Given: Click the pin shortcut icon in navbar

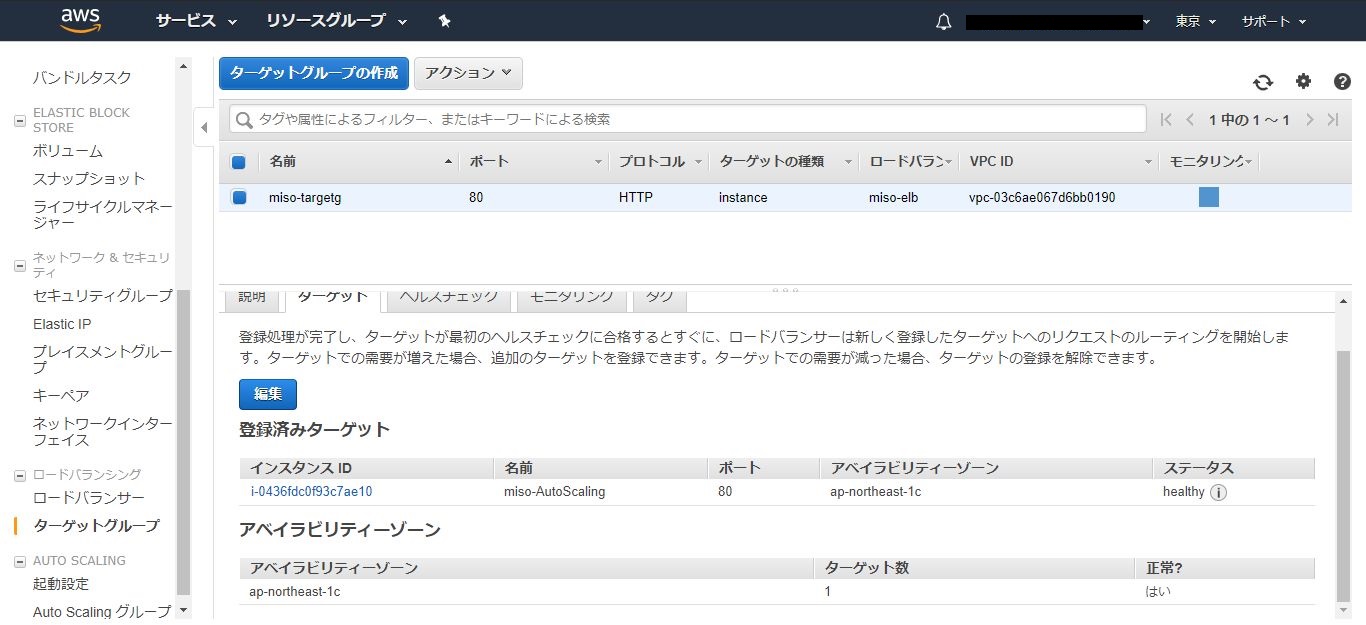Looking at the screenshot, I should coord(445,21).
